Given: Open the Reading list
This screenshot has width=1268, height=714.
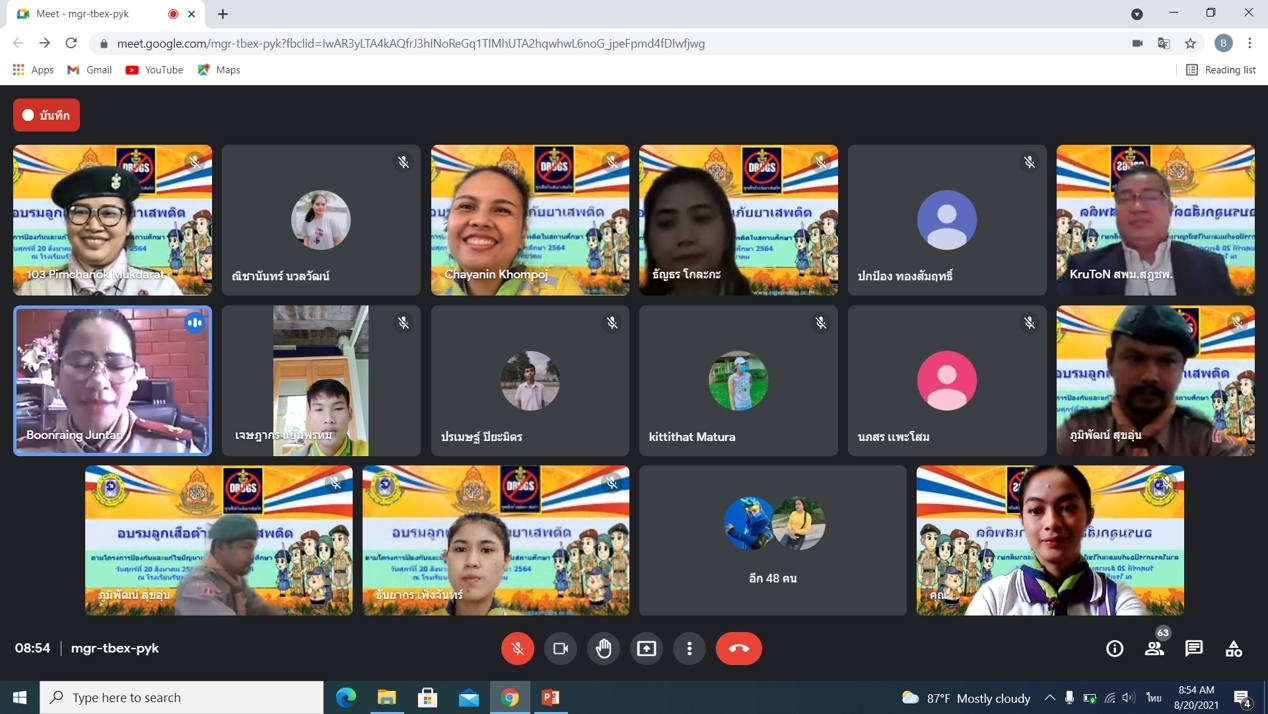Looking at the screenshot, I should point(1220,70).
